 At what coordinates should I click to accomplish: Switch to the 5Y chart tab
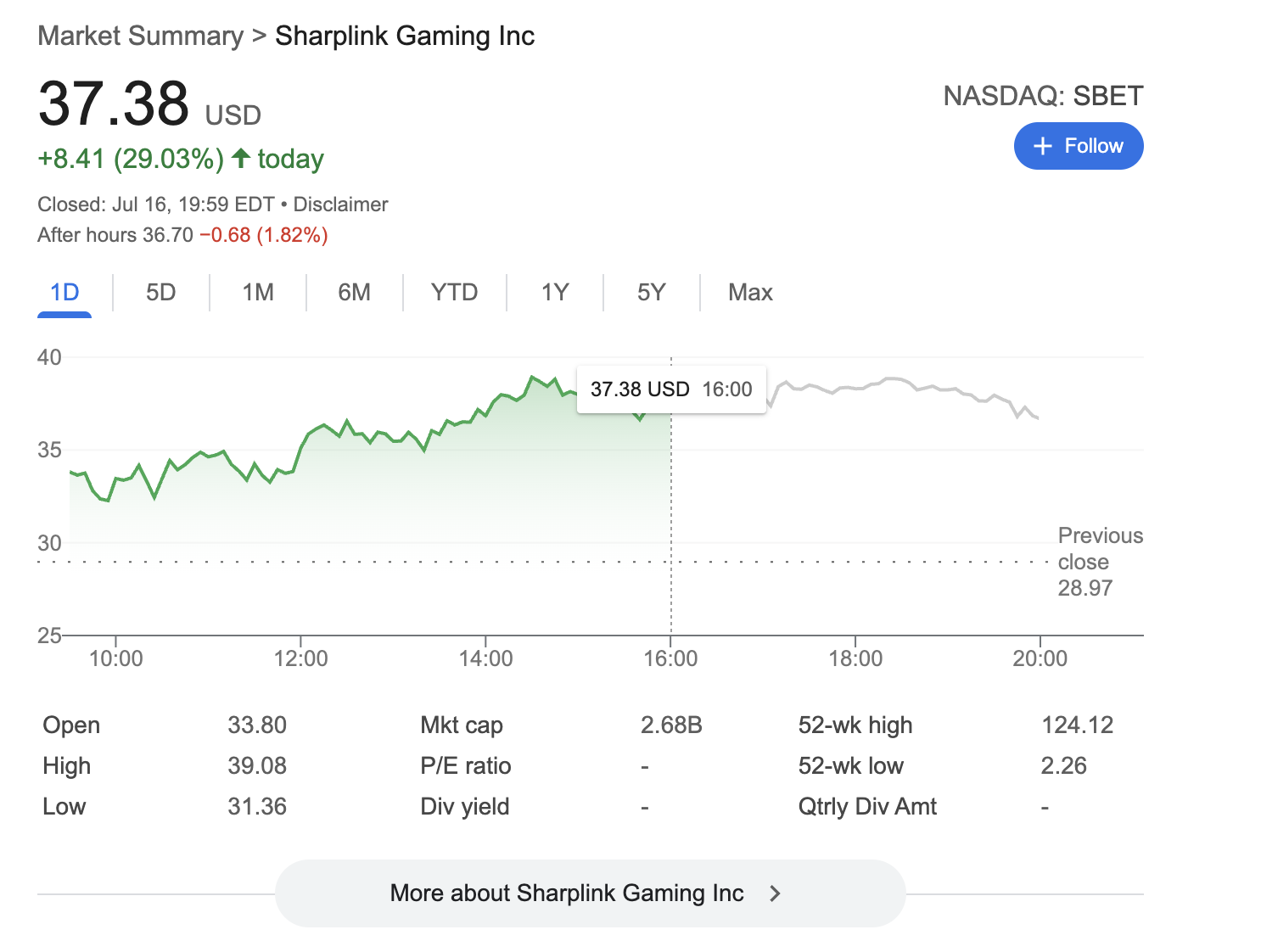pos(651,293)
